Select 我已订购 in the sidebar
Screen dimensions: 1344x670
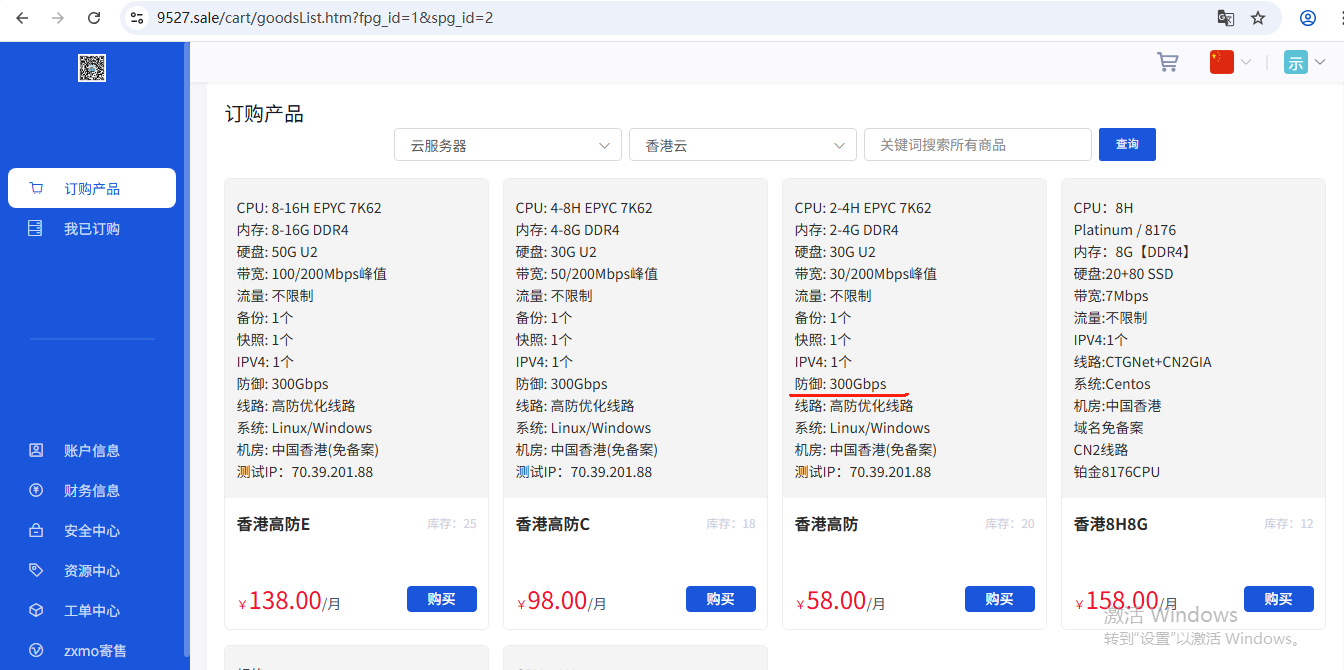[92, 229]
